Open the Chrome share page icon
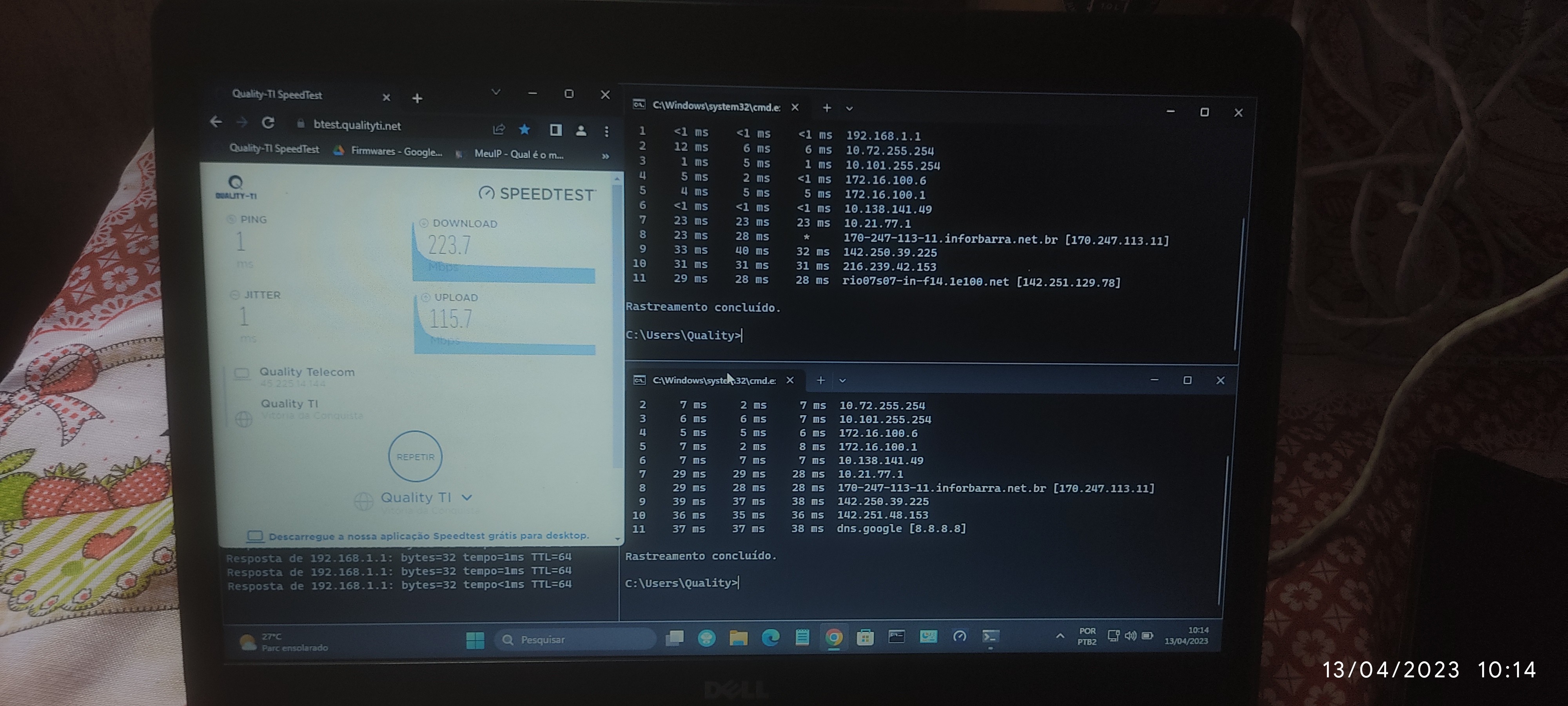This screenshot has width=1568, height=706. (499, 129)
